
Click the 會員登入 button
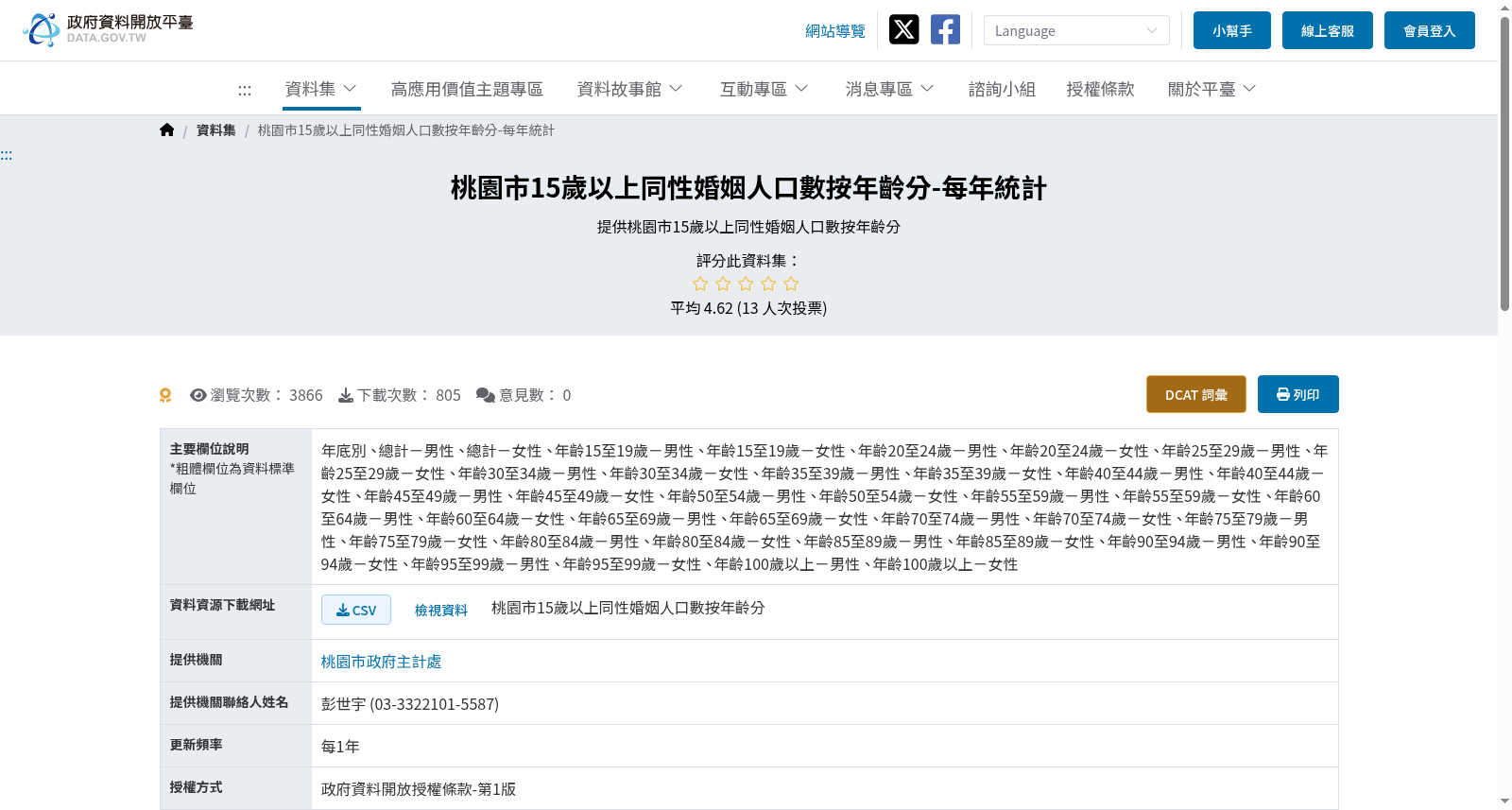tap(1430, 30)
